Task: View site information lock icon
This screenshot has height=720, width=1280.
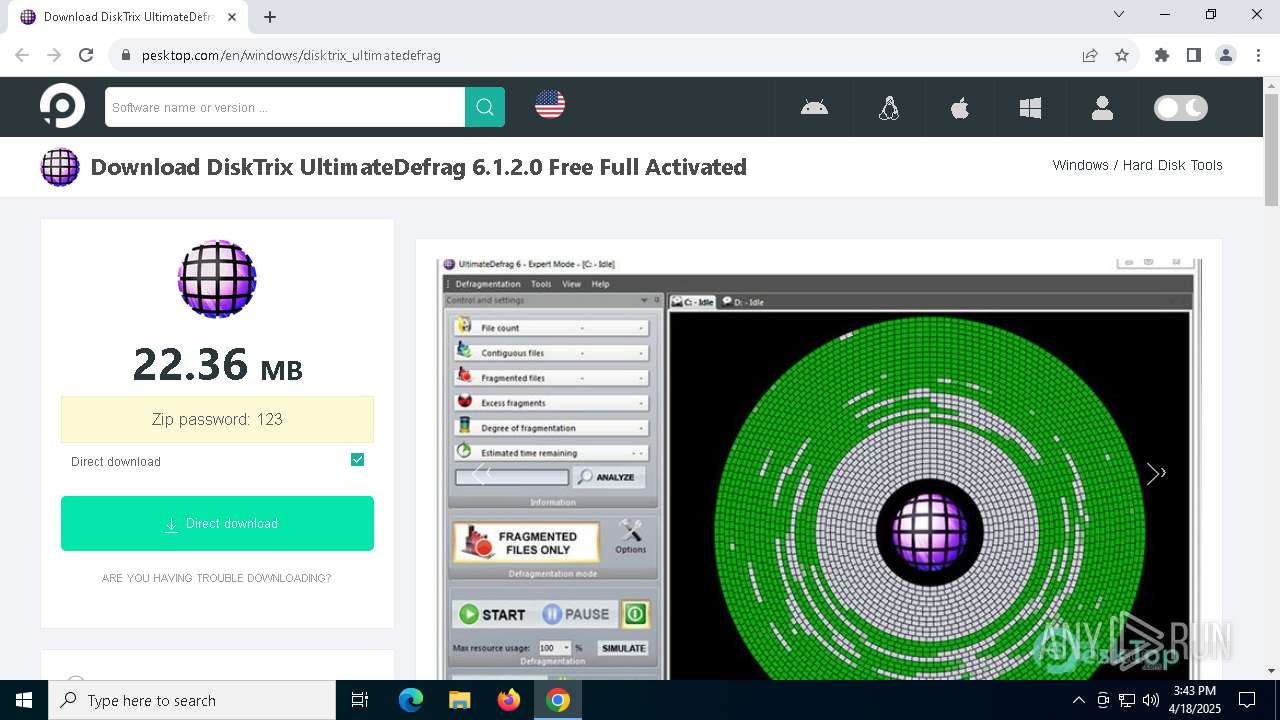Action: [x=126, y=55]
